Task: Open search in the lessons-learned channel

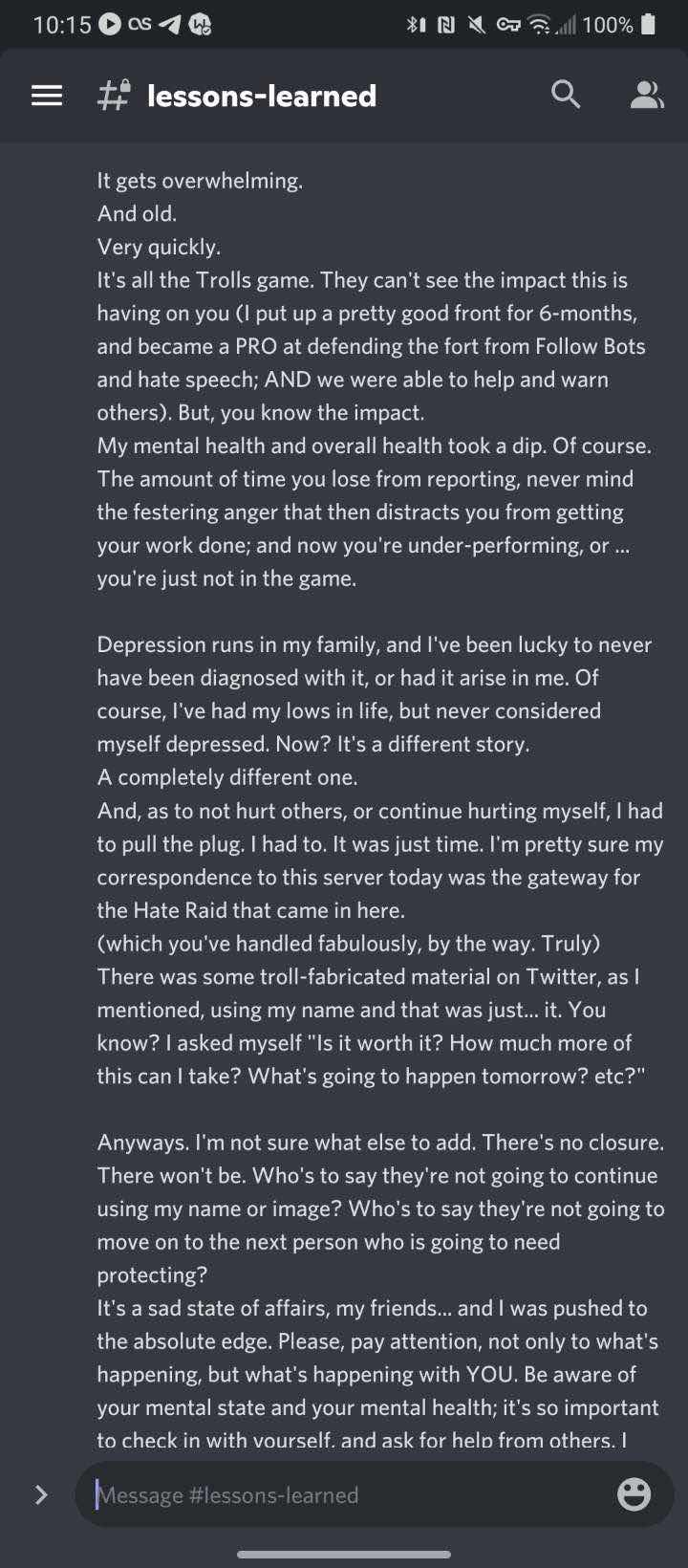Action: coord(566,95)
